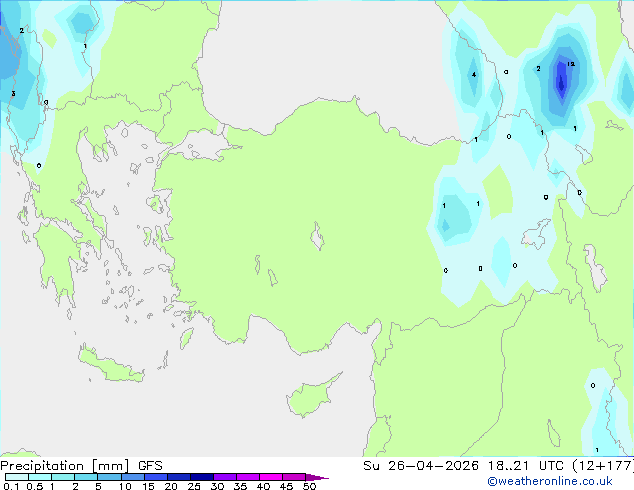Image resolution: width=634 pixels, height=490 pixels.
Task: Click the 20–25 mm legend color swatch
Action: (179, 477)
